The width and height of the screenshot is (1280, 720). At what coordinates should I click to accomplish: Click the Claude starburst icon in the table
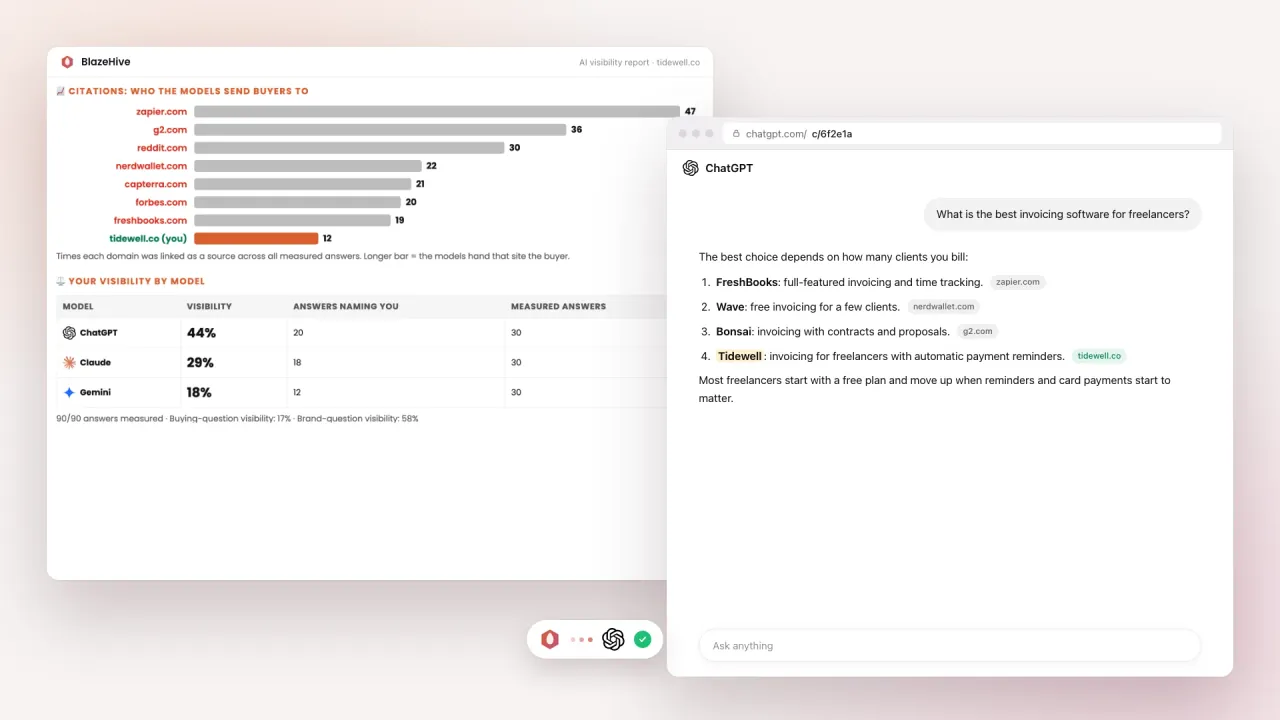coord(69,362)
